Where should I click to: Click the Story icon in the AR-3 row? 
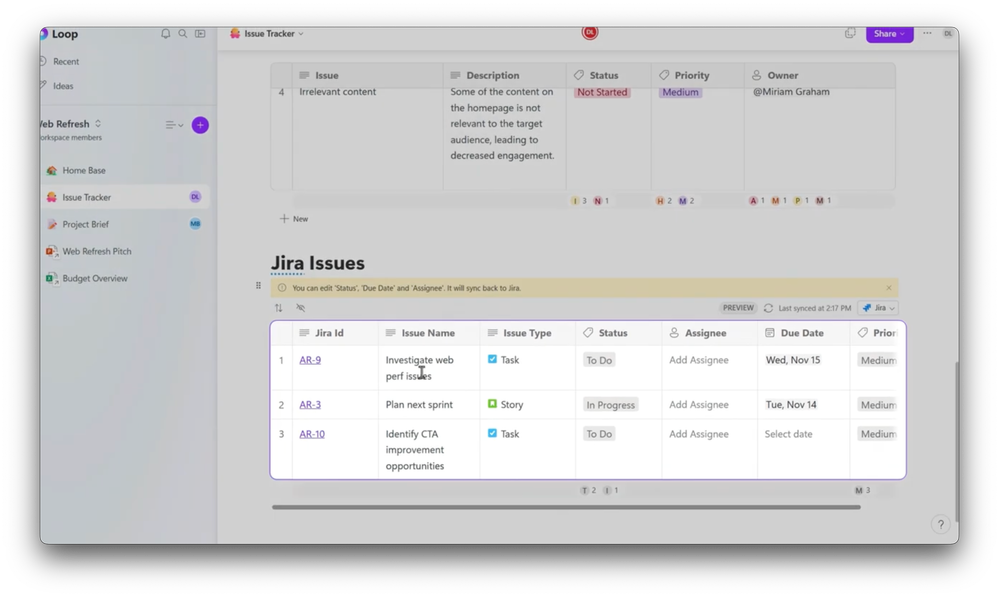[x=492, y=404]
